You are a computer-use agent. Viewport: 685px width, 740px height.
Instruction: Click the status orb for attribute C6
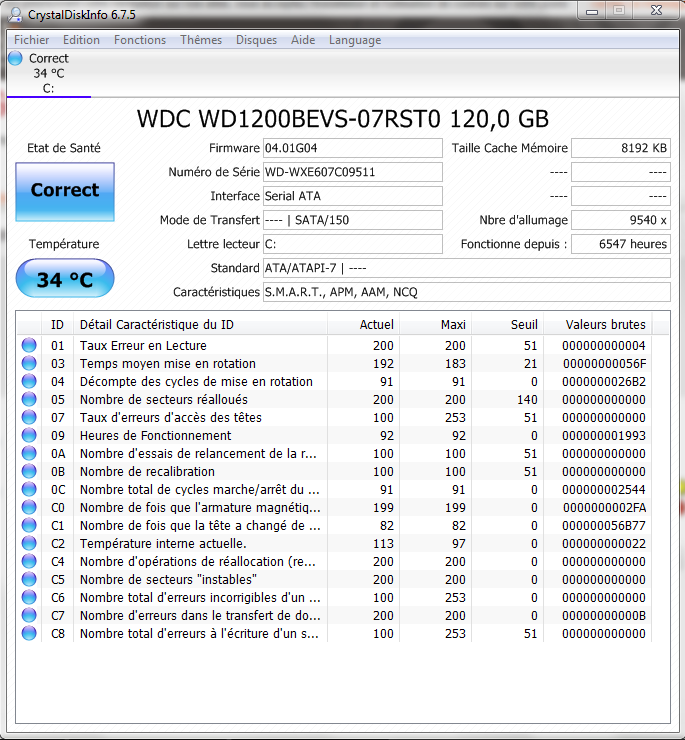(29, 597)
